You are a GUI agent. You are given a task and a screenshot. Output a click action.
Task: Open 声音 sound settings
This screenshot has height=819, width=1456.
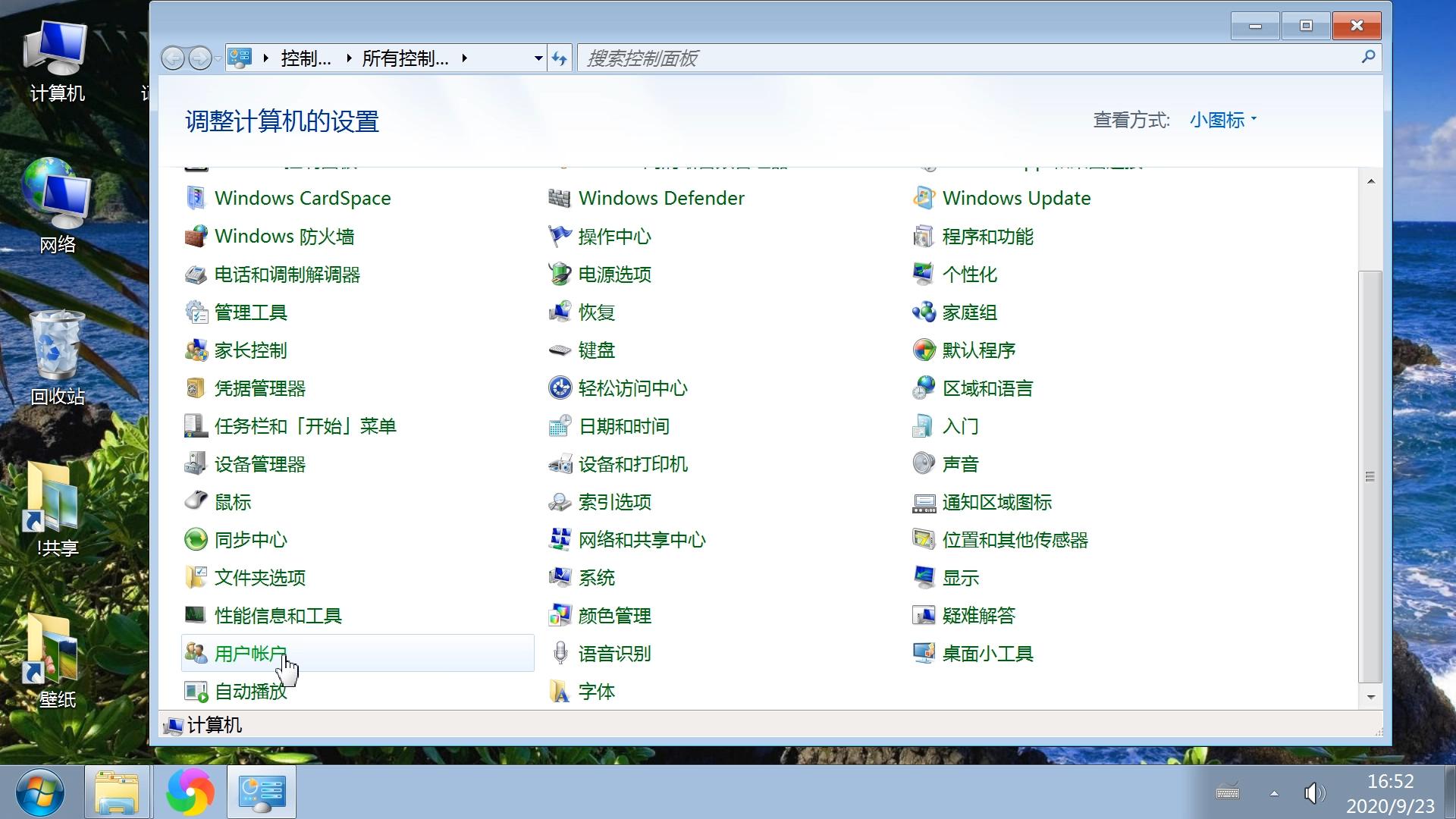959,463
